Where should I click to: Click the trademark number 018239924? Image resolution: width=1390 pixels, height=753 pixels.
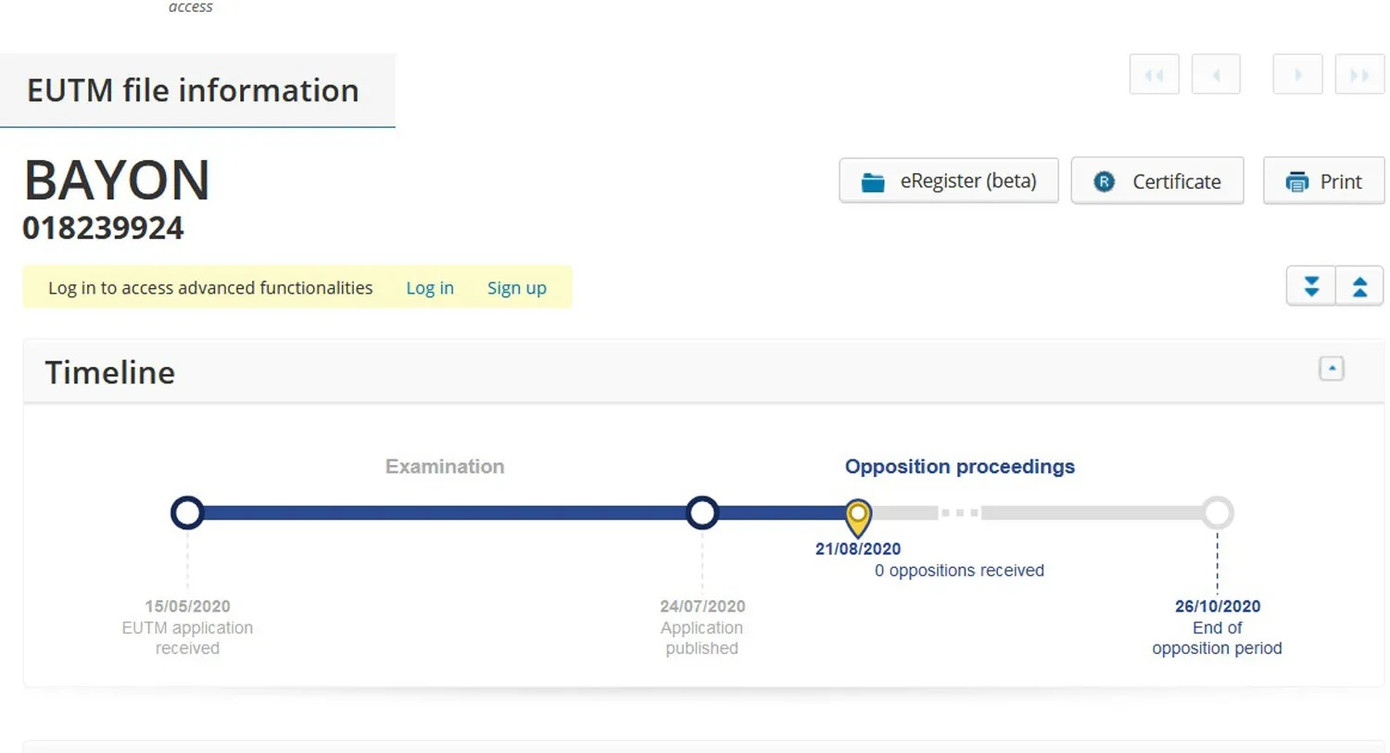pyautogui.click(x=103, y=228)
